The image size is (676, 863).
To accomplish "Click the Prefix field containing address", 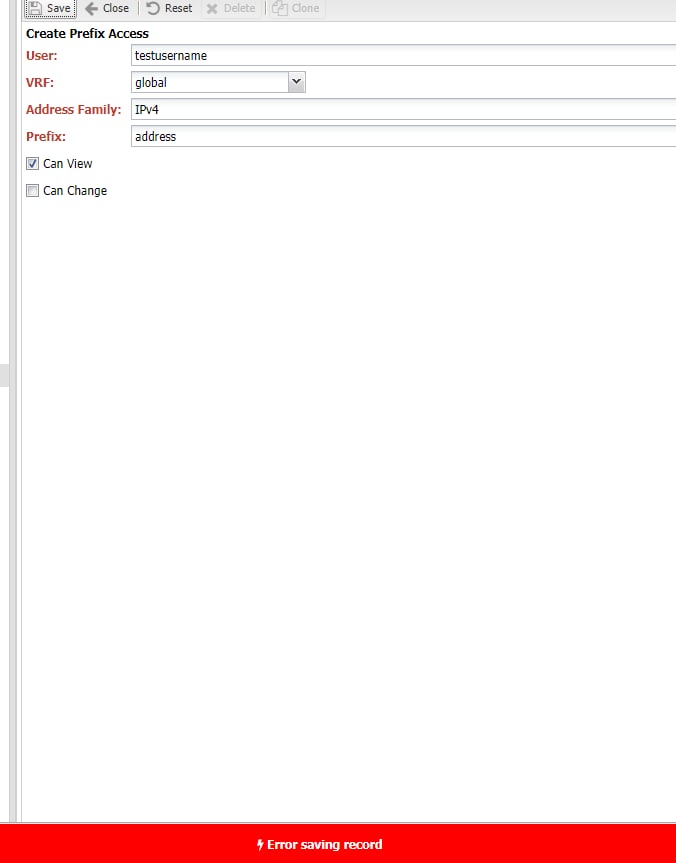I will coord(403,136).
